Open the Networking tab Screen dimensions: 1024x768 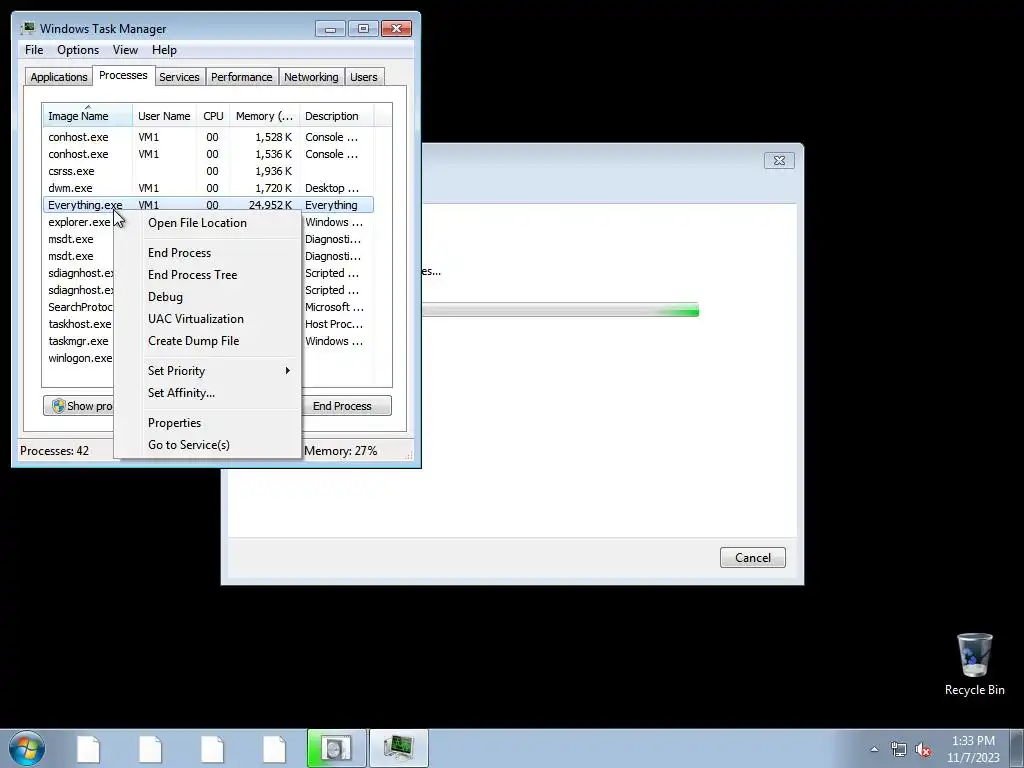[x=311, y=77]
